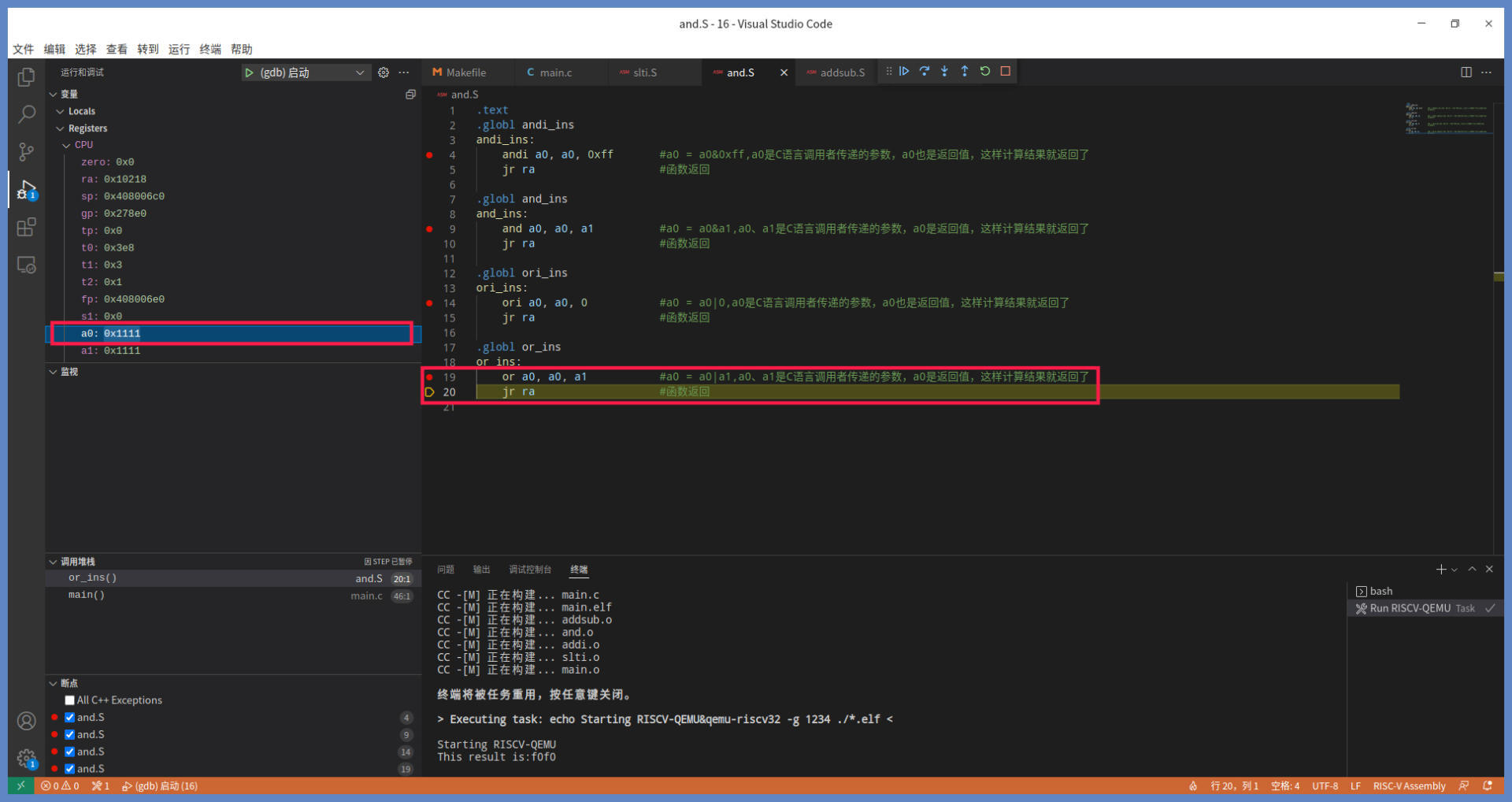This screenshot has height=802, width=1512.
Task: Open launch.json via the gear icon
Action: coord(384,72)
